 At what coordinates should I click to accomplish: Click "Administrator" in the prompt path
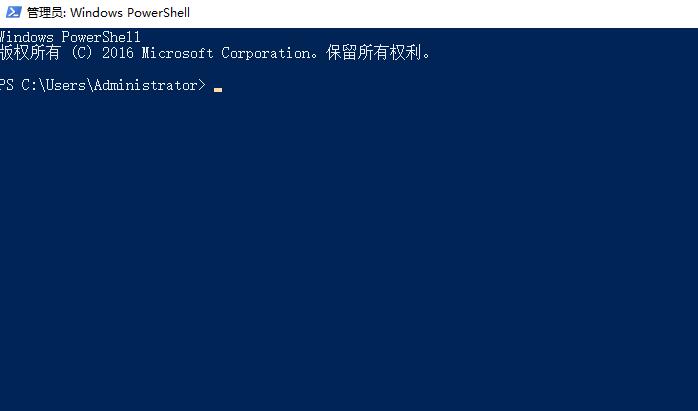click(146, 86)
